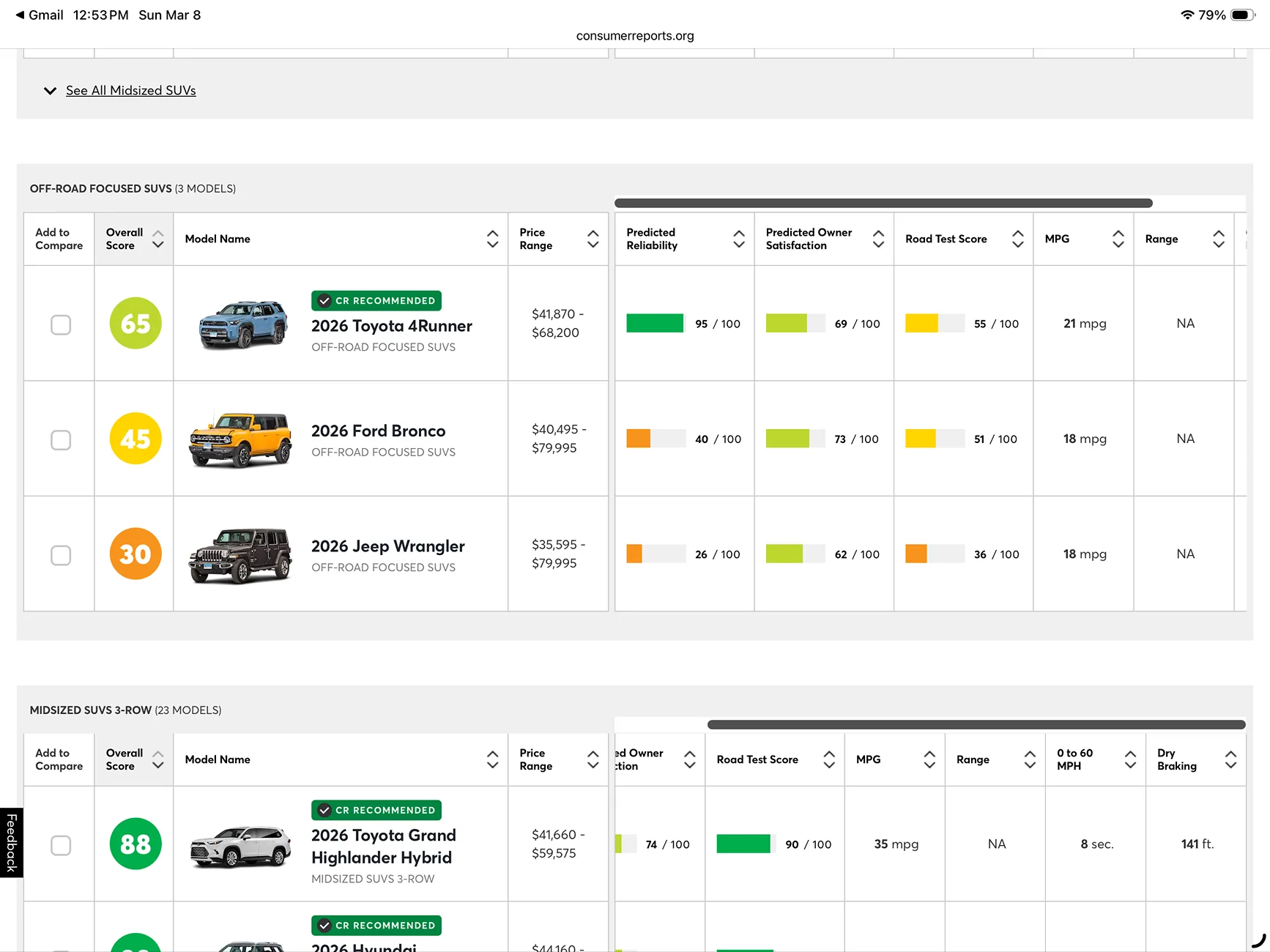1270x952 pixels.
Task: Sort 3-row SUVs by 0 to 60 MPH
Action: click(1130, 759)
